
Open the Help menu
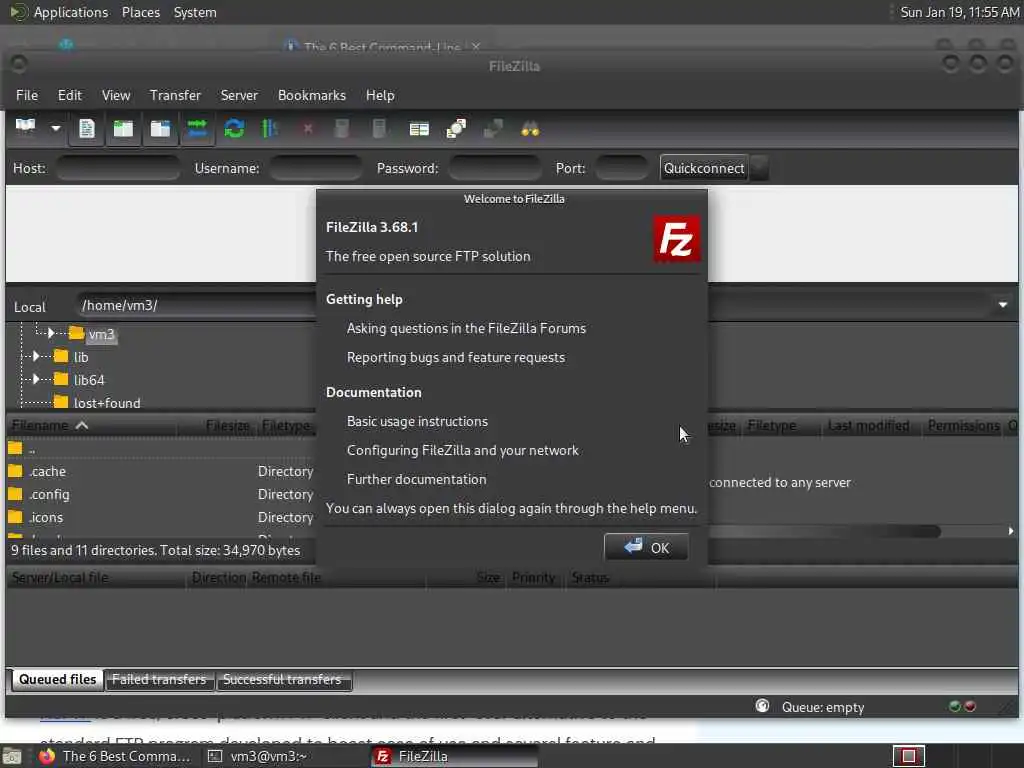tap(380, 95)
